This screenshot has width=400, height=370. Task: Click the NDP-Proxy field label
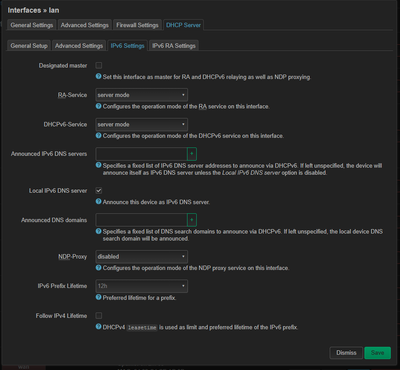coord(72,257)
